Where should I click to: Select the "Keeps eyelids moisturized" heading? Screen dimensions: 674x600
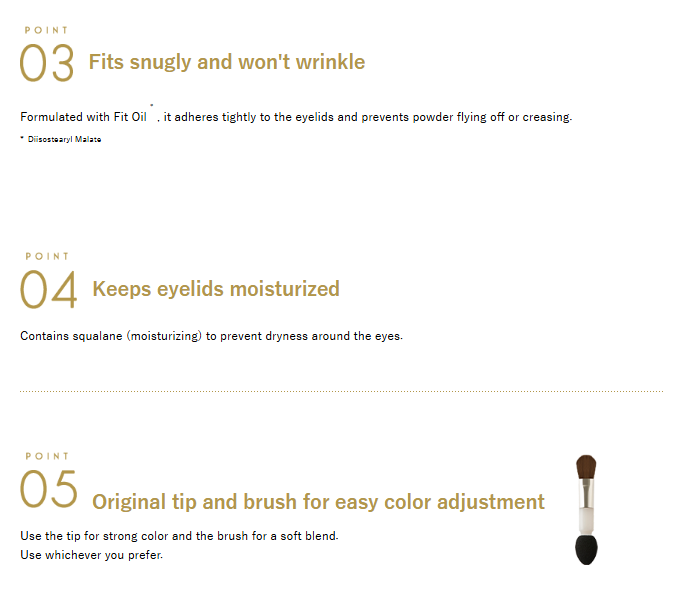pyautogui.click(x=216, y=289)
